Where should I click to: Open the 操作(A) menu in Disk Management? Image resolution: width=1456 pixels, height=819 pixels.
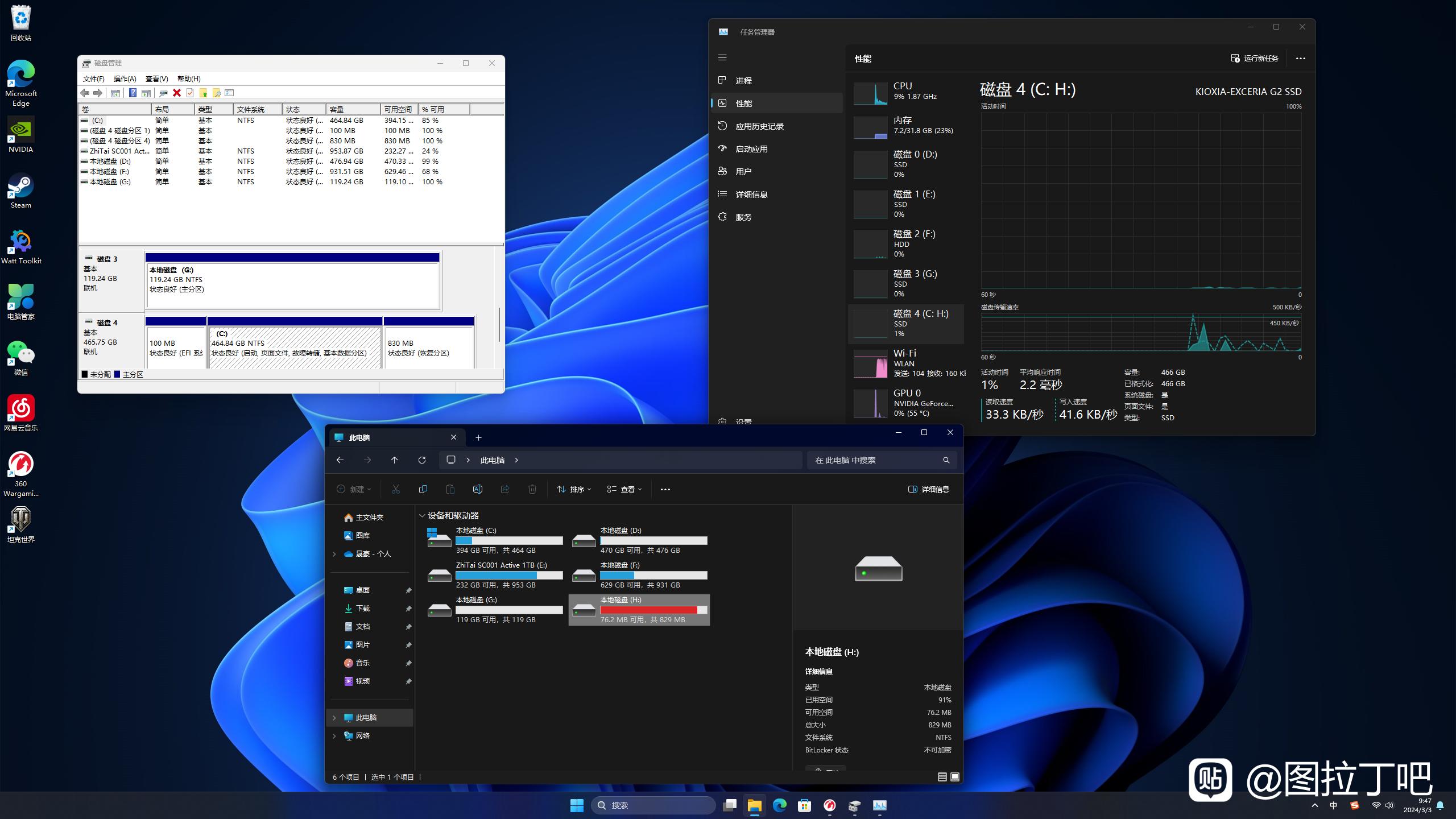(x=125, y=78)
